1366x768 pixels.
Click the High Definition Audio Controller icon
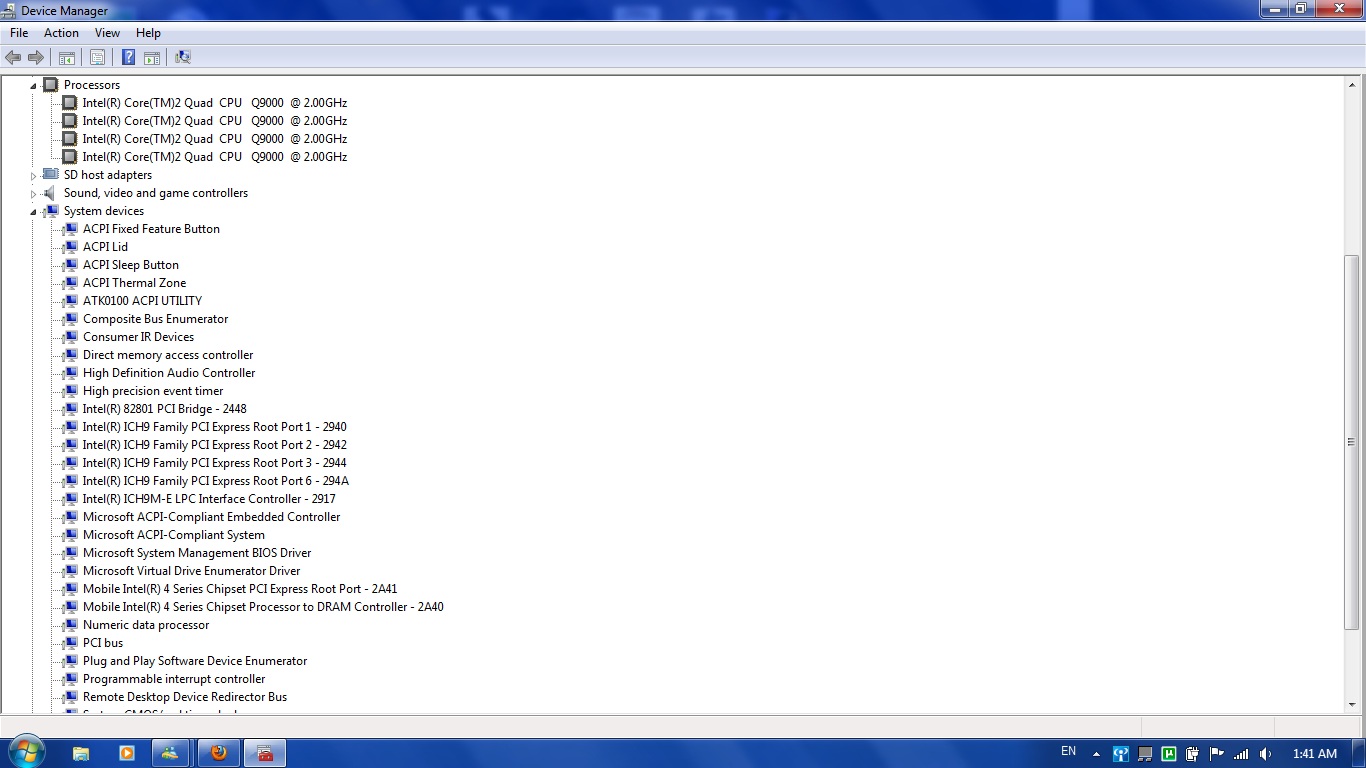pos(70,373)
